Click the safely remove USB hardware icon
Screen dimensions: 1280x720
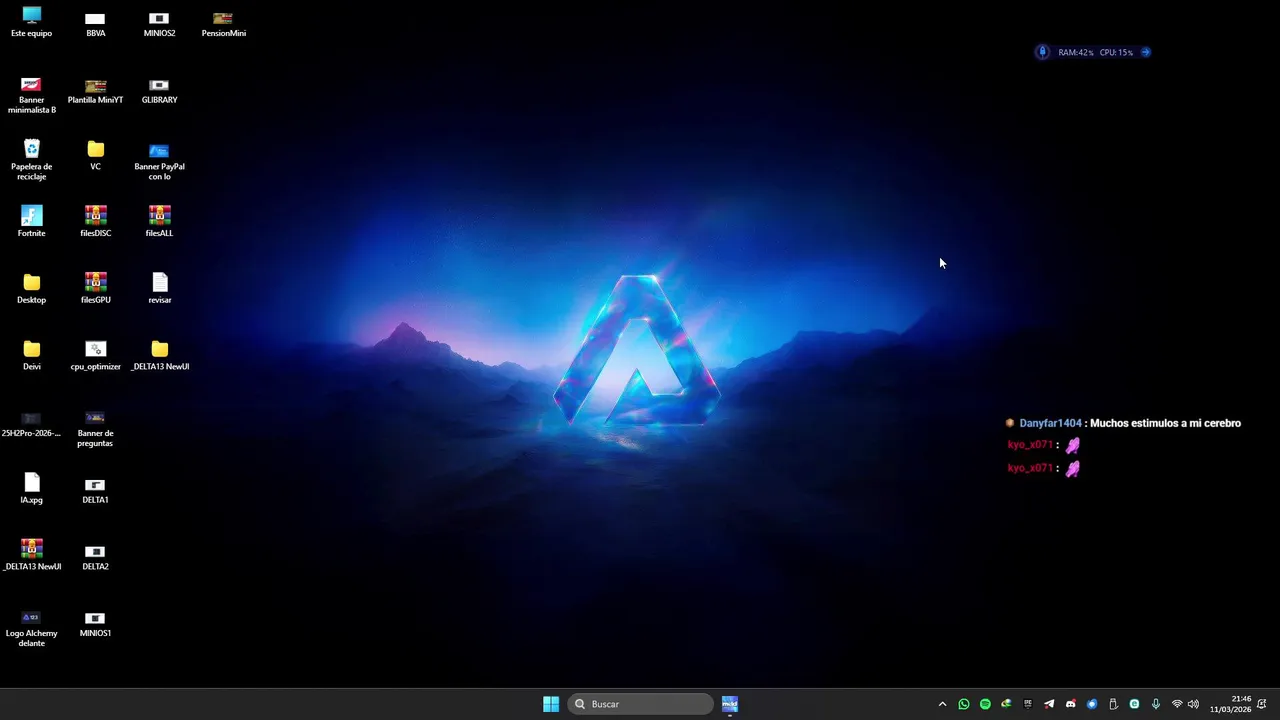pos(1113,704)
